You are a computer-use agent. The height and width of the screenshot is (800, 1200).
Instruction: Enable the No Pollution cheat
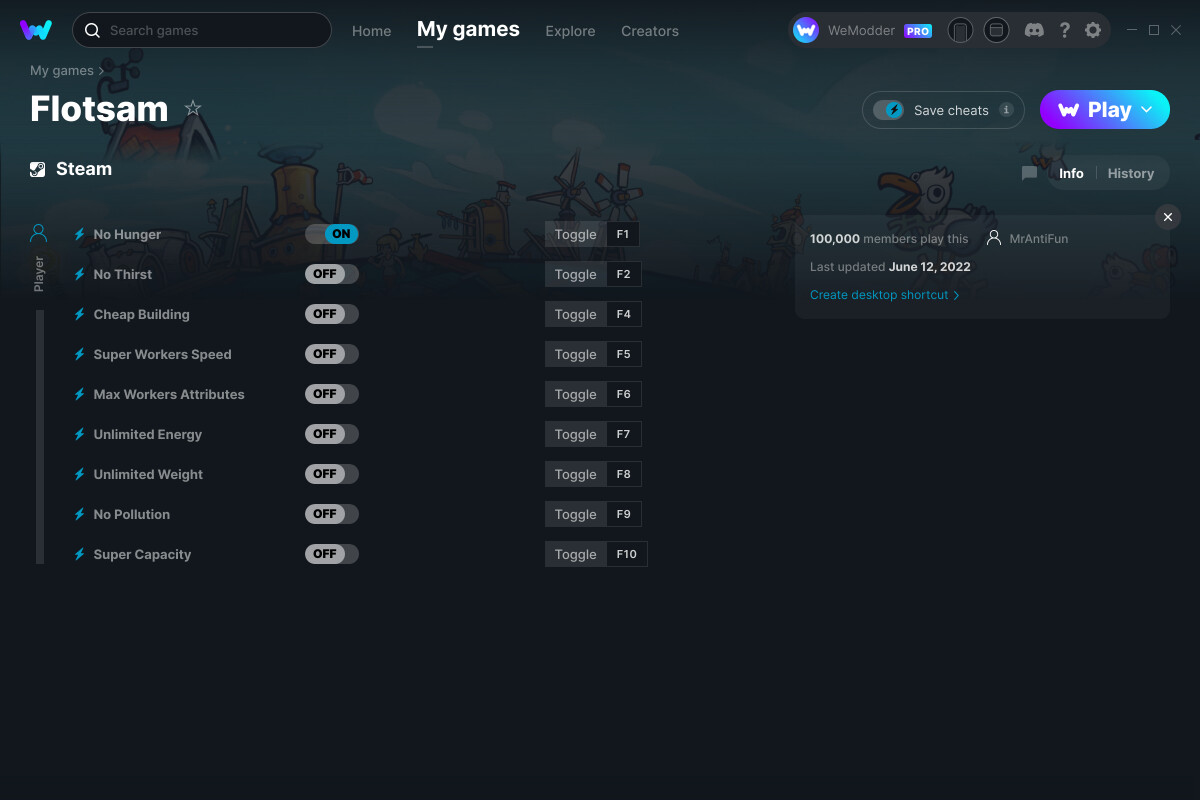[332, 514]
